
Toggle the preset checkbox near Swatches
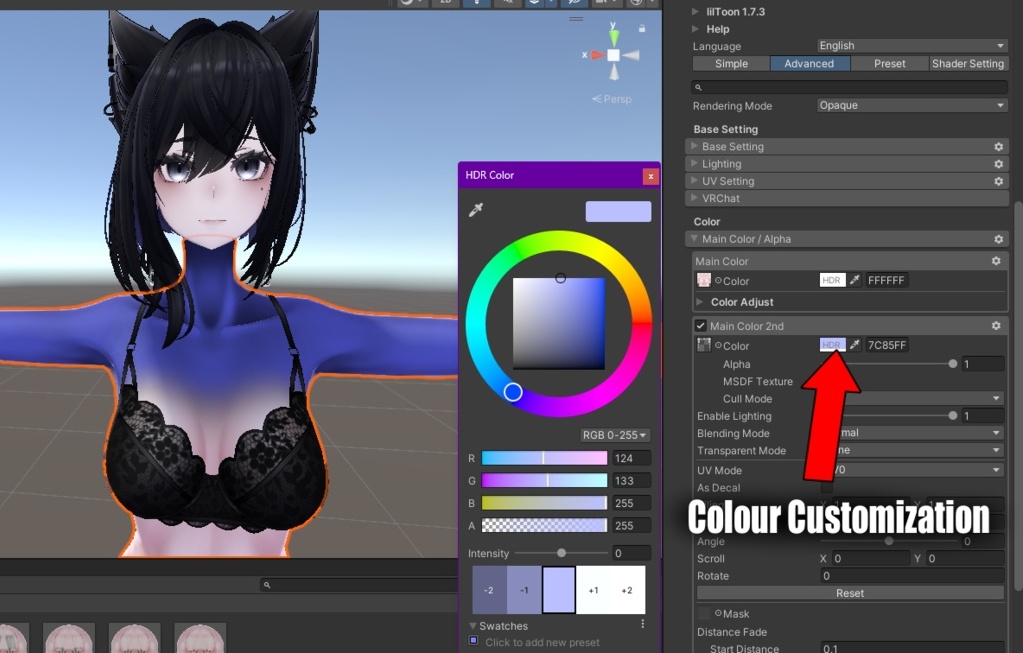(x=473, y=641)
